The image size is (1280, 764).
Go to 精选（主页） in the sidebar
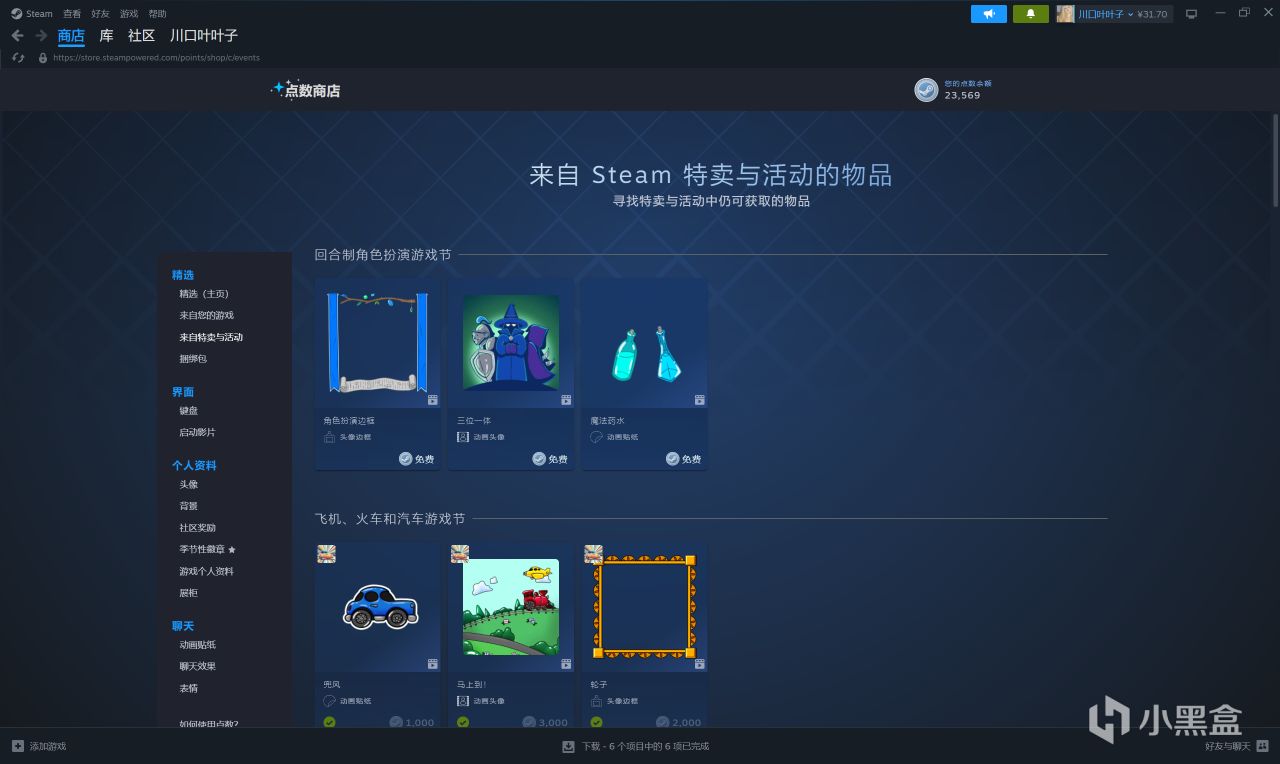pyautogui.click(x=204, y=294)
